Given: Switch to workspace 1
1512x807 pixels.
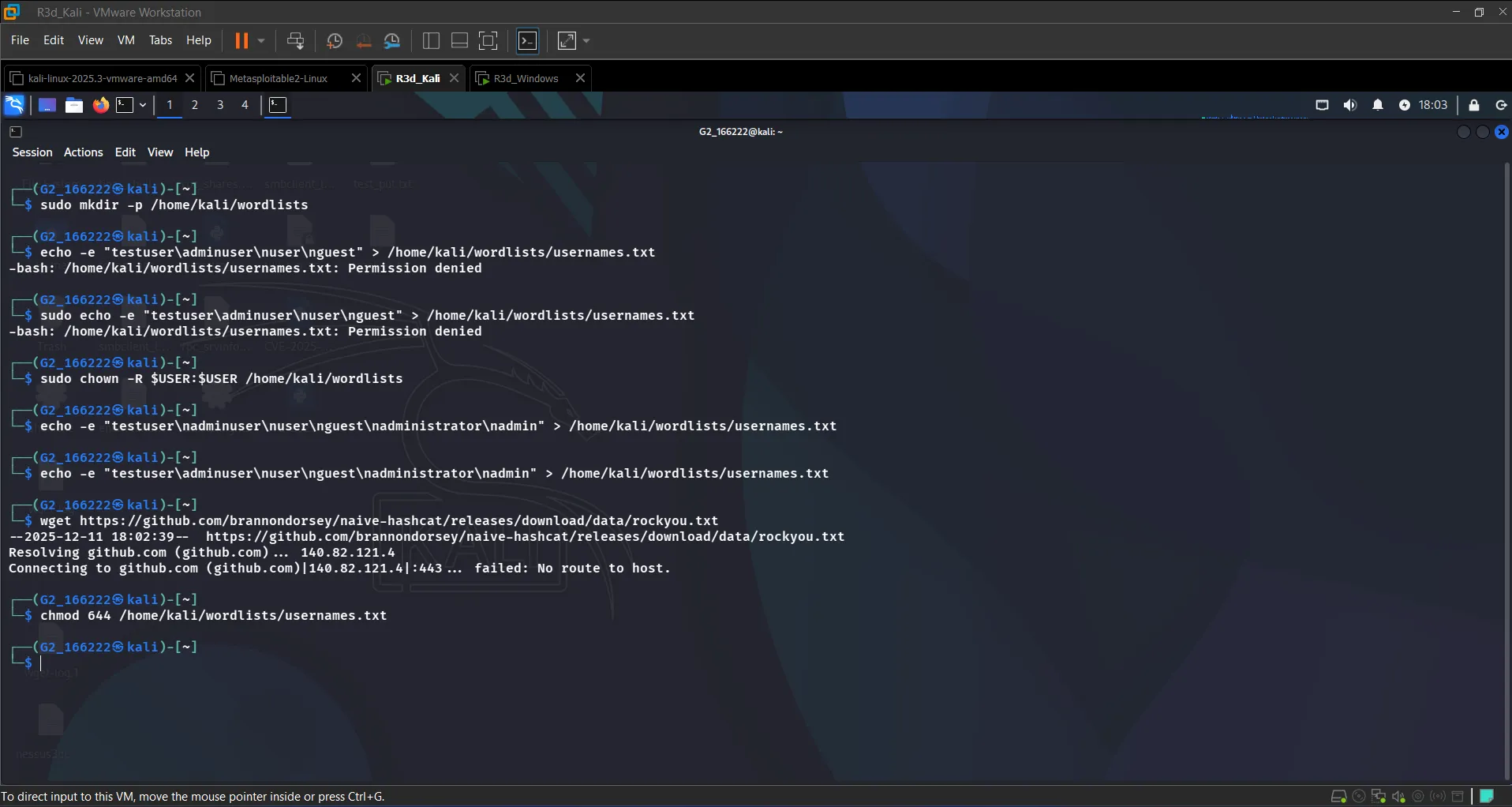Looking at the screenshot, I should [170, 105].
